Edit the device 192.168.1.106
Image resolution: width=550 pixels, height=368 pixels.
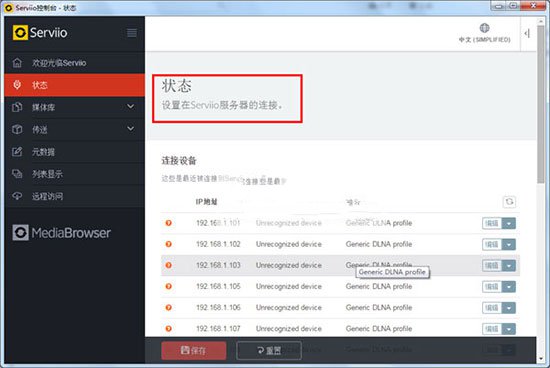tap(492, 308)
